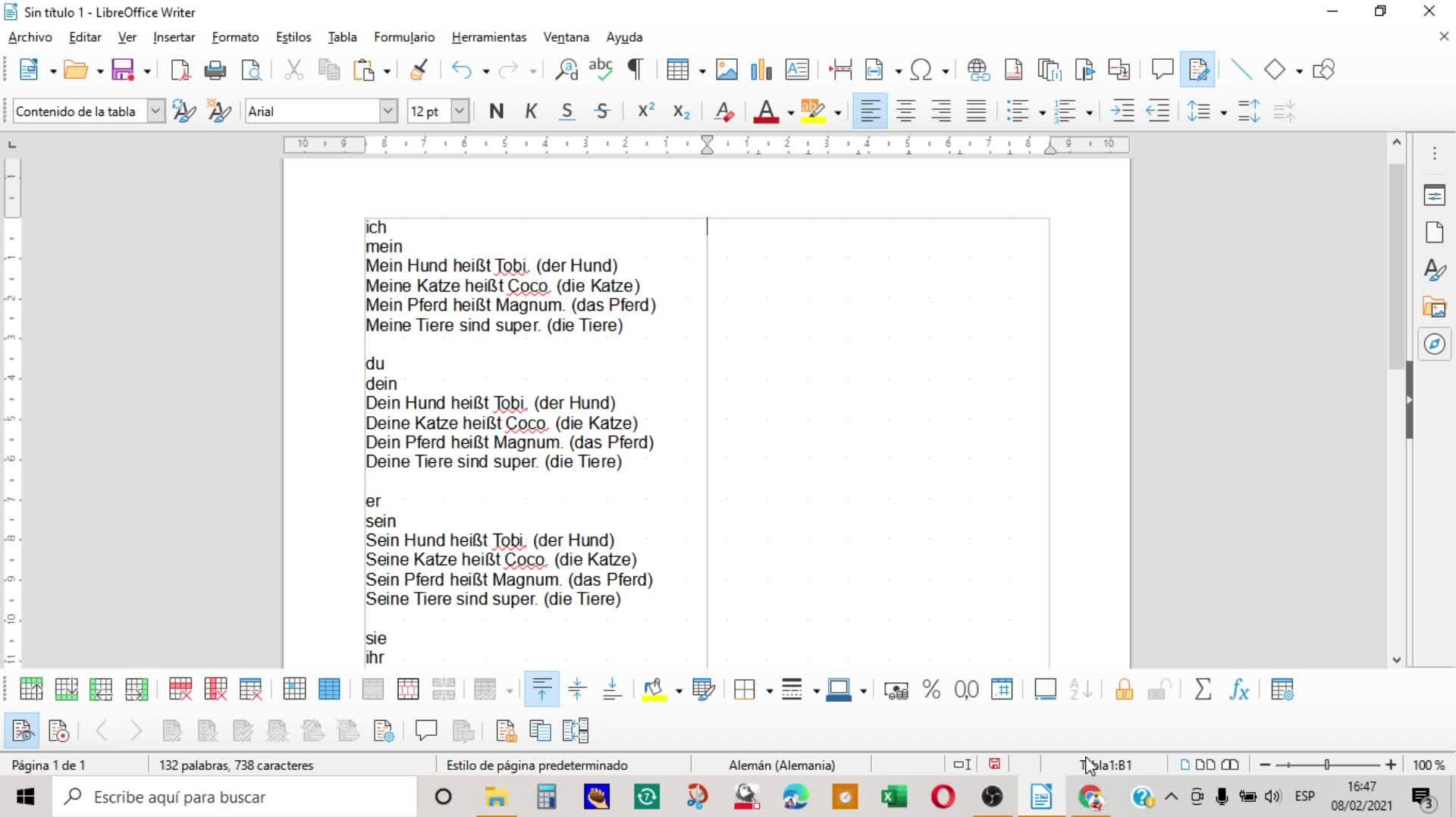This screenshot has height=817, width=1456.
Task: Click the Print icon in the toolbar
Action: click(215, 70)
